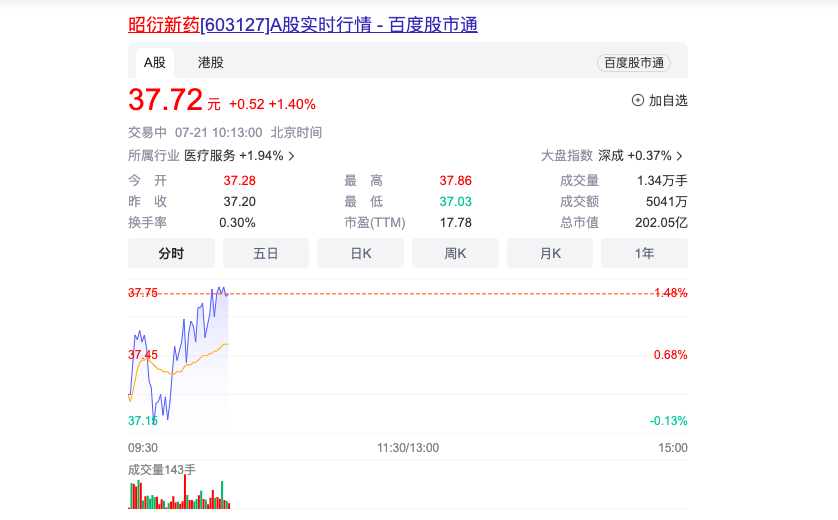Click the 37.75 price axis label
The image size is (838, 520).
[143, 293]
